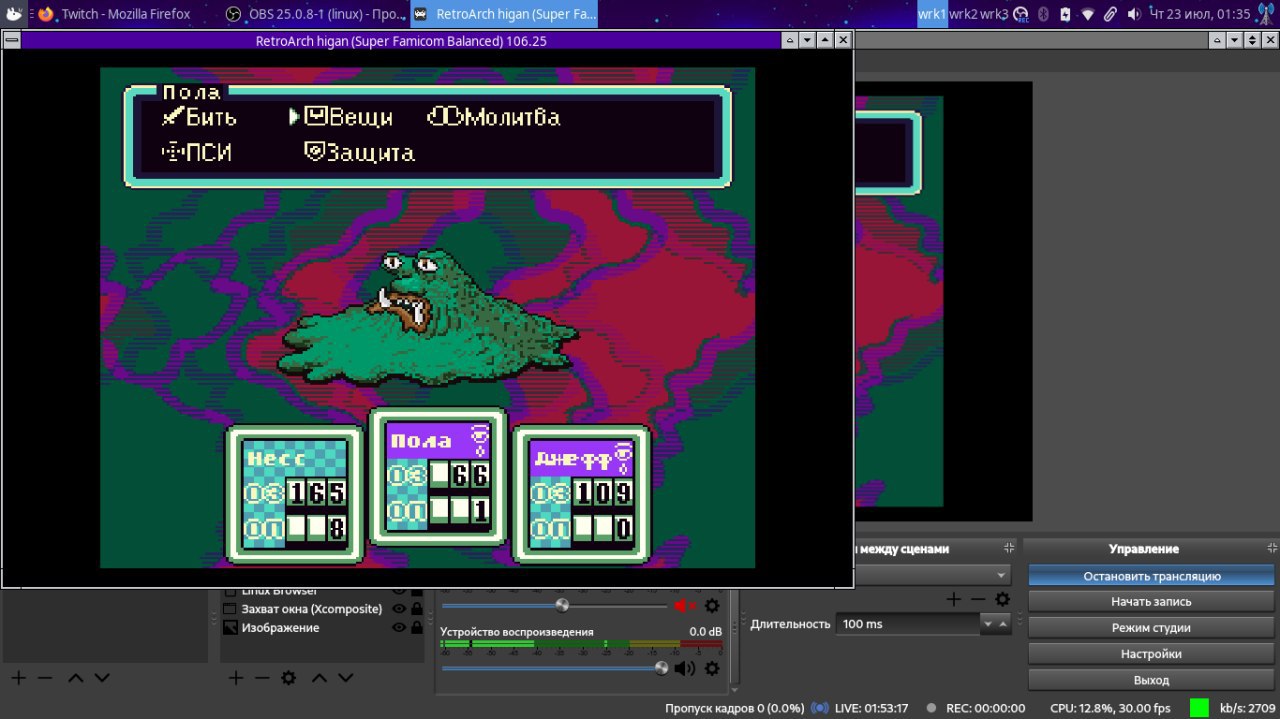Viewport: 1280px width, 719px height.
Task: Increase Длительность with the up arrow
Action: click(1003, 624)
